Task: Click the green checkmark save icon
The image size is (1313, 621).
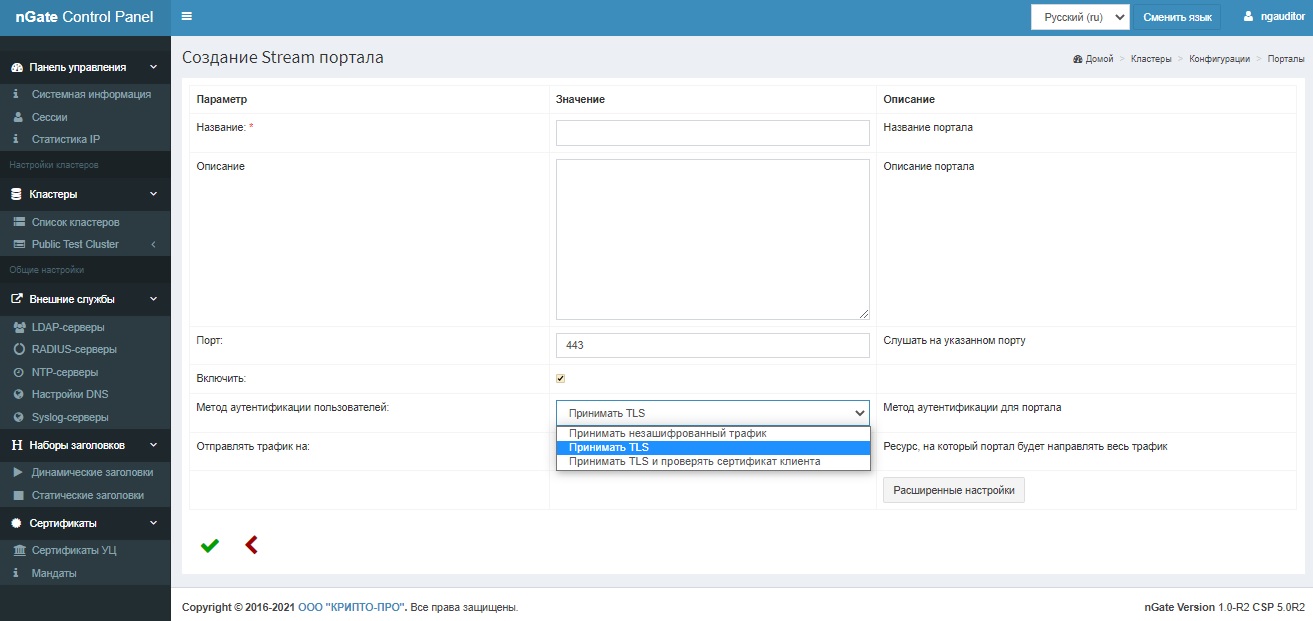Action: point(210,545)
